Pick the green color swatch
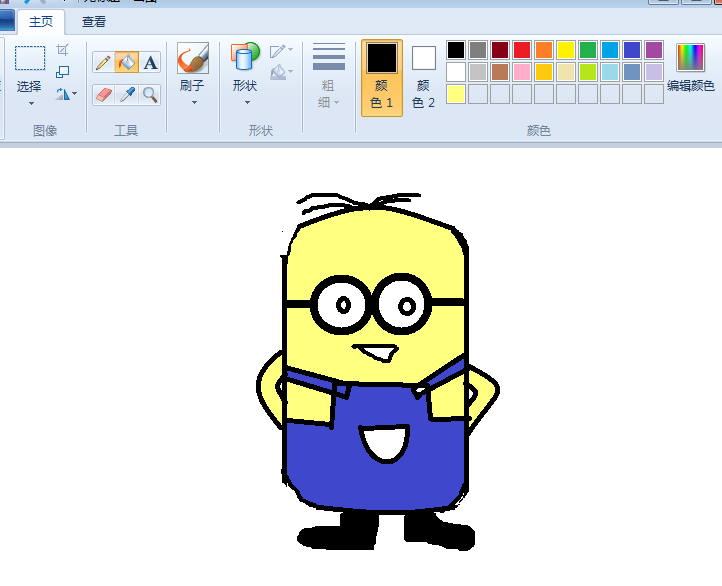Viewport: 722px width, 586px height. [x=588, y=50]
